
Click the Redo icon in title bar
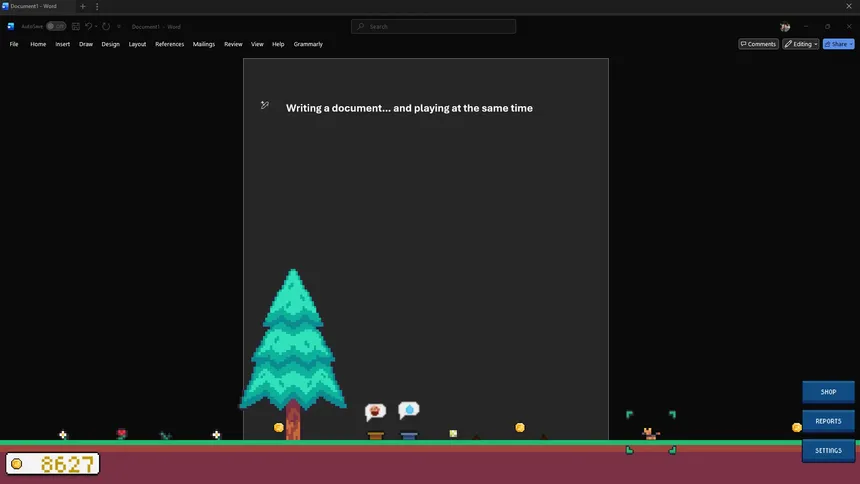click(x=106, y=26)
